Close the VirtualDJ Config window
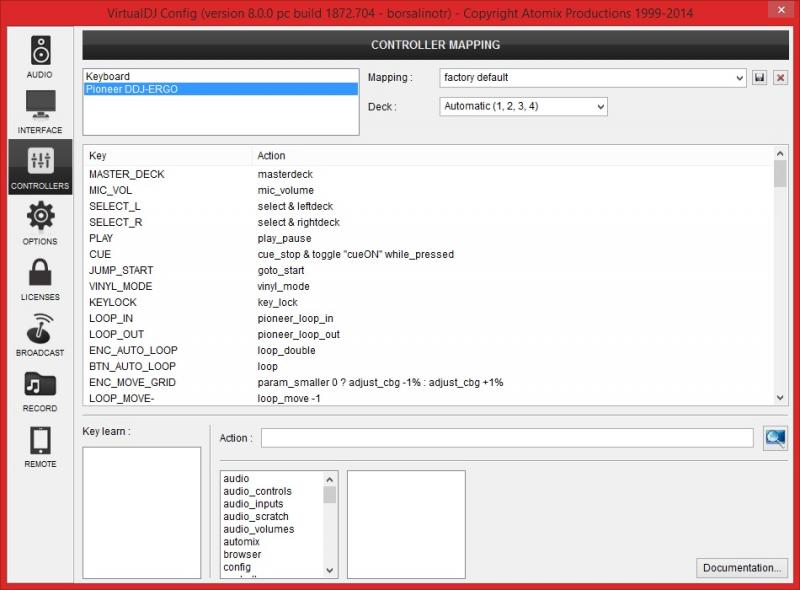 781,9
